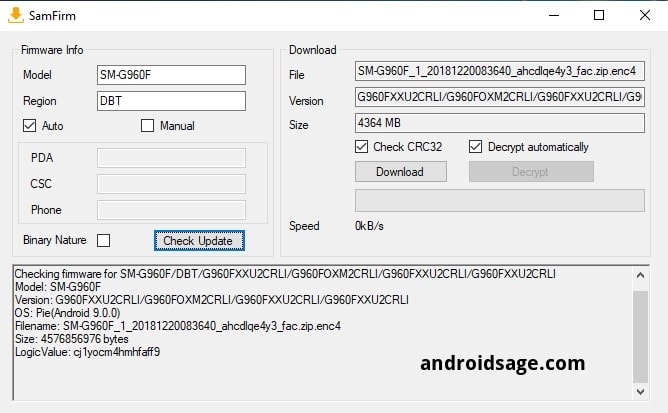Click the 'Checking firmware for' log line
The height and width of the screenshot is (413, 668).
285,274
